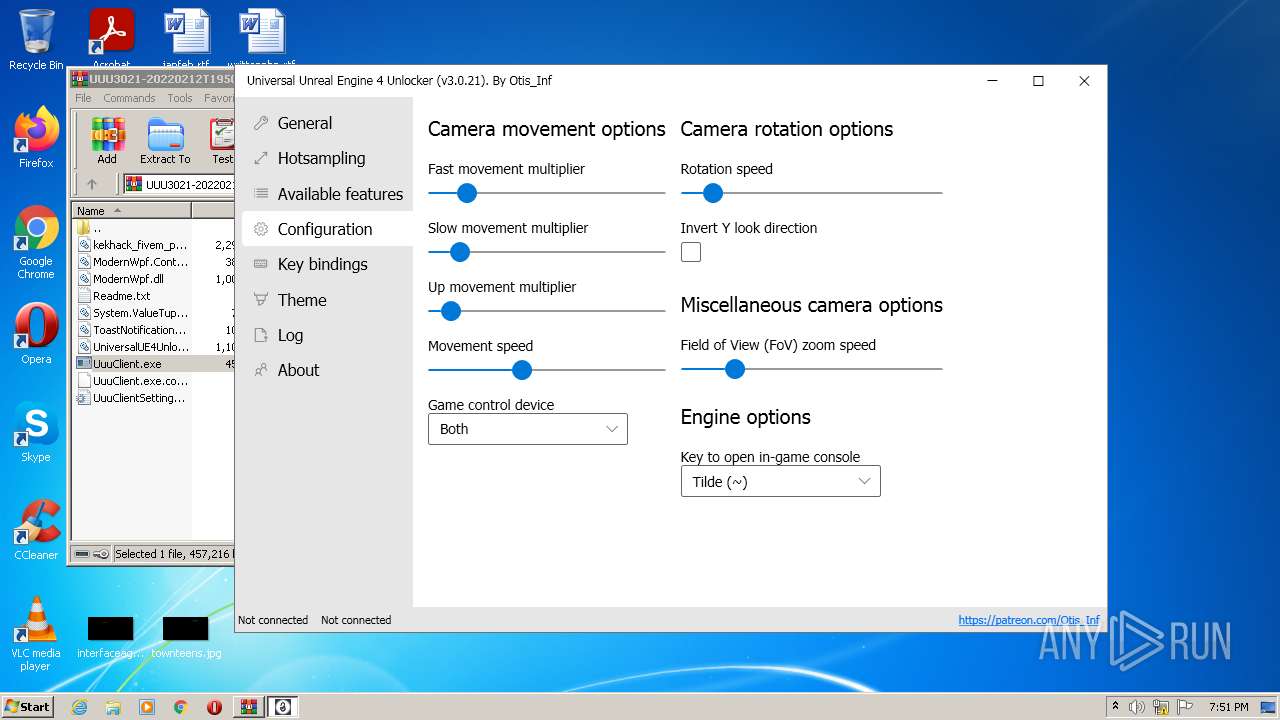Open the Skype desktop shortcut
The width and height of the screenshot is (1280, 720).
pyautogui.click(x=36, y=432)
